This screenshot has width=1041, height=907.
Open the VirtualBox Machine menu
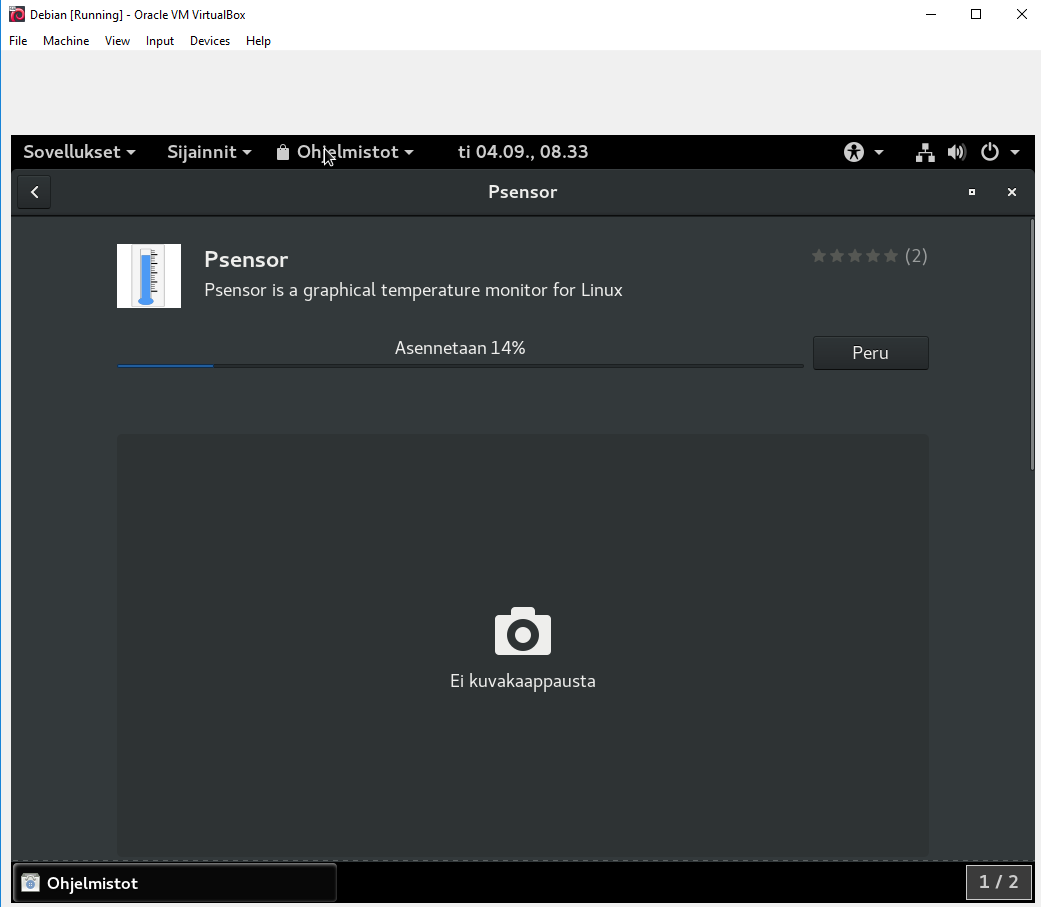click(x=66, y=41)
